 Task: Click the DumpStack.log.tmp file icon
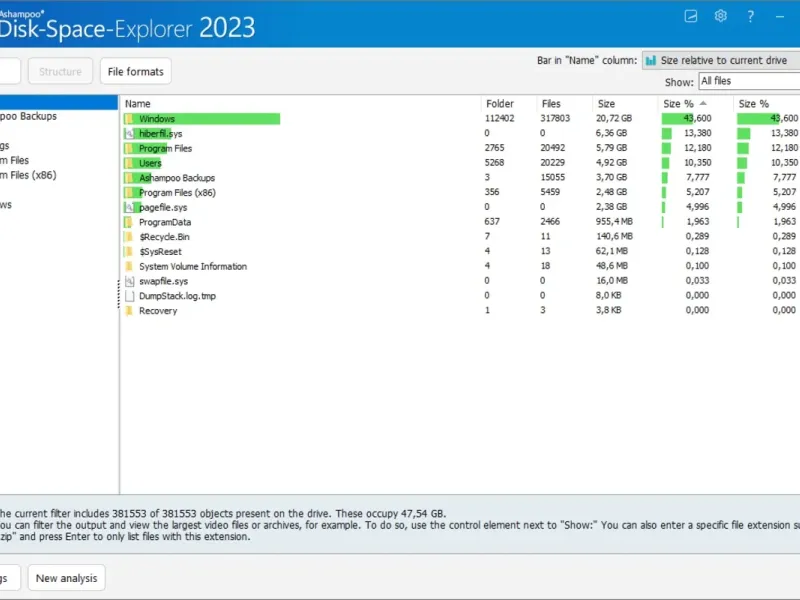(129, 296)
